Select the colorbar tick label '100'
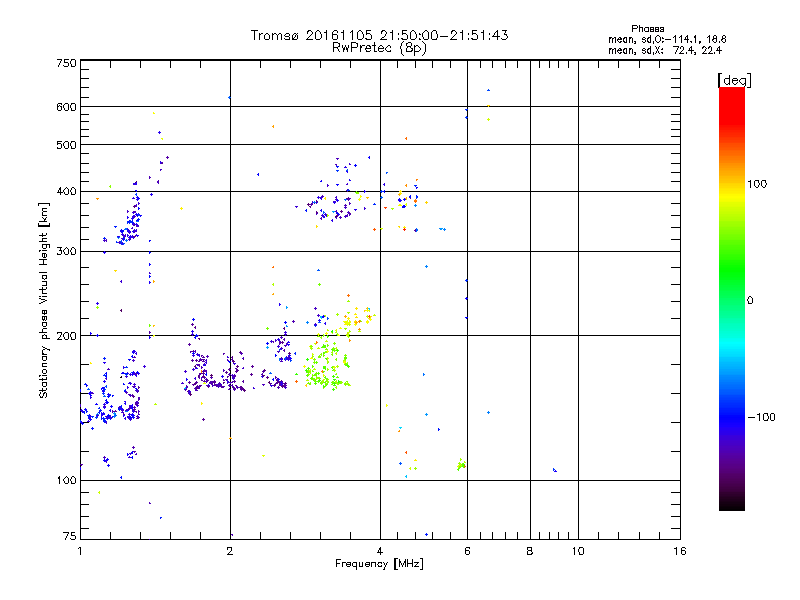The image size is (800, 600). click(757, 184)
